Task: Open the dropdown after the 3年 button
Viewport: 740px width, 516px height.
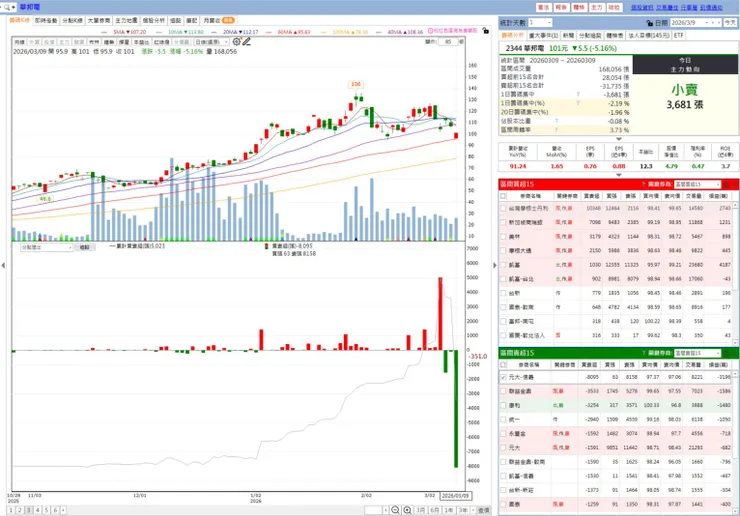Action: point(473,510)
